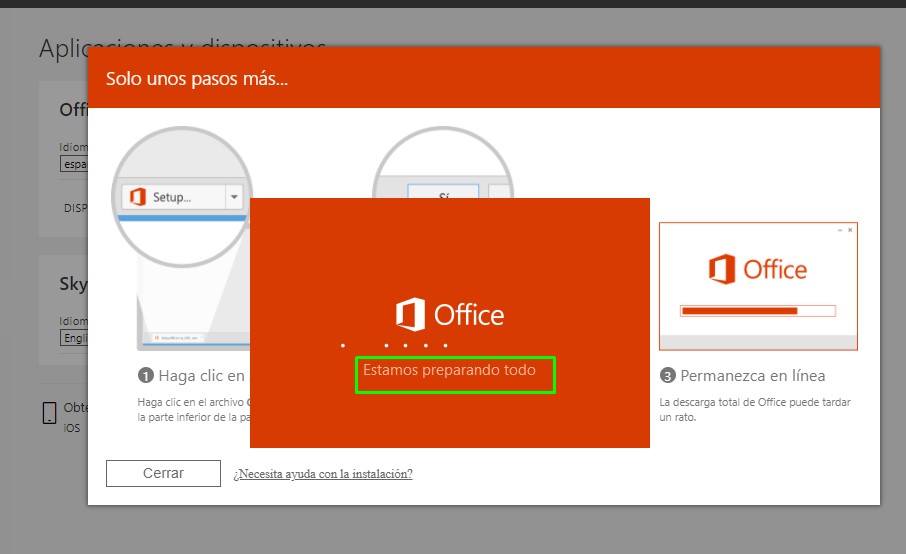Click the 'Solo unos pasos más...' header
This screenshot has width=906, height=554.
point(197,78)
